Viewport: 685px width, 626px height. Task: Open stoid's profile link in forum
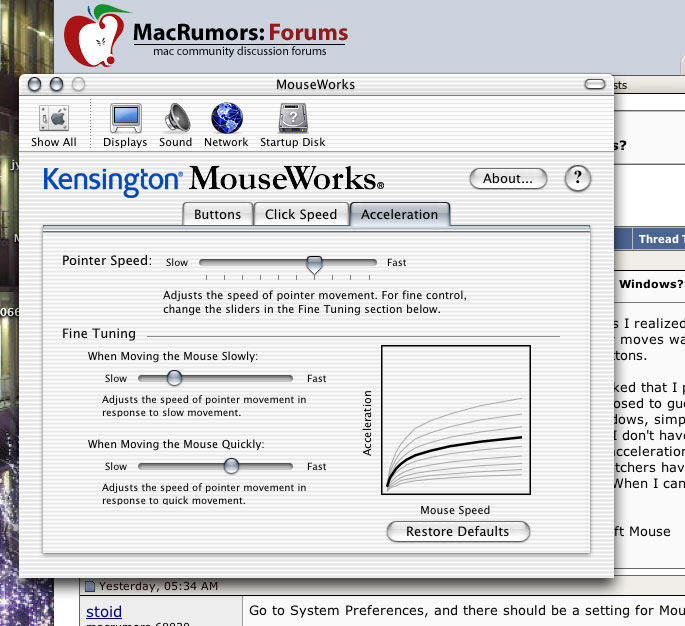coord(104,612)
